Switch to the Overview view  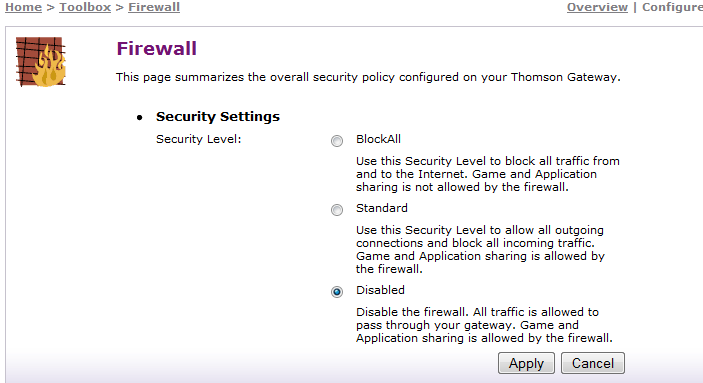pyautogui.click(x=597, y=7)
